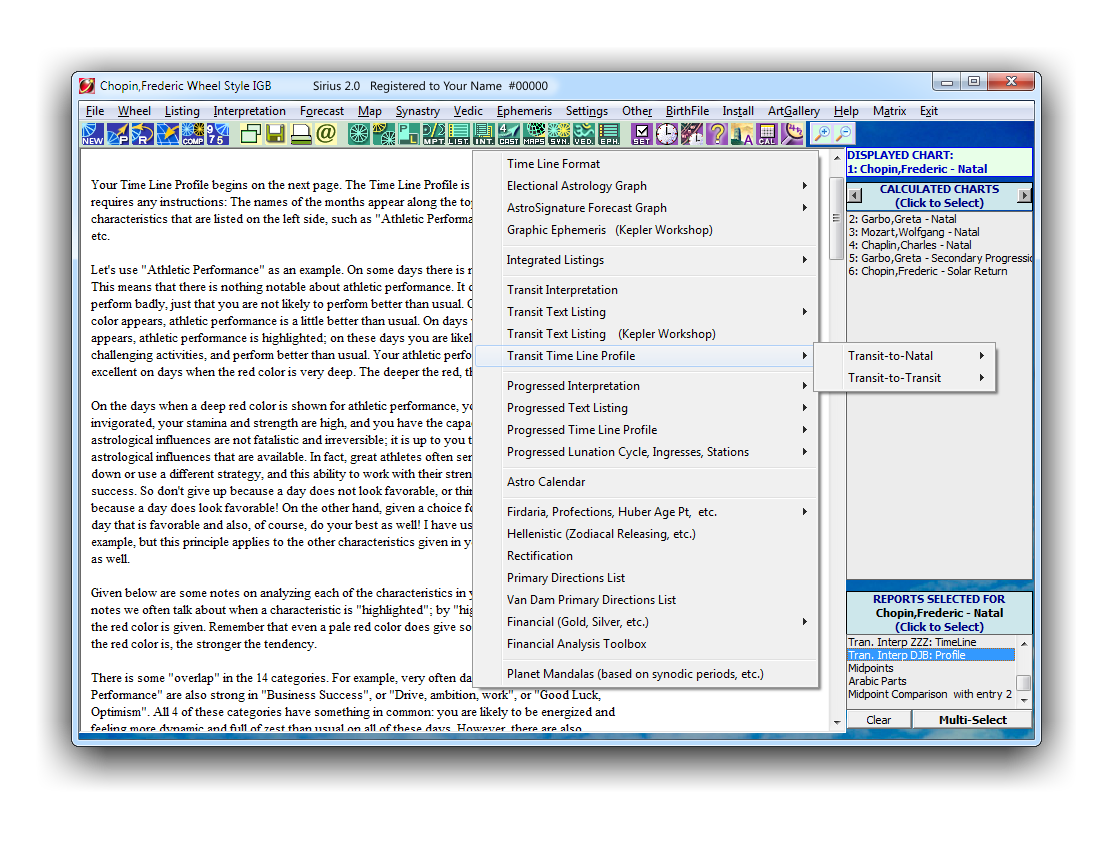Screen dimensions: 1112x856
Task: Select the 'Midpoints' report
Action: pos(931,668)
